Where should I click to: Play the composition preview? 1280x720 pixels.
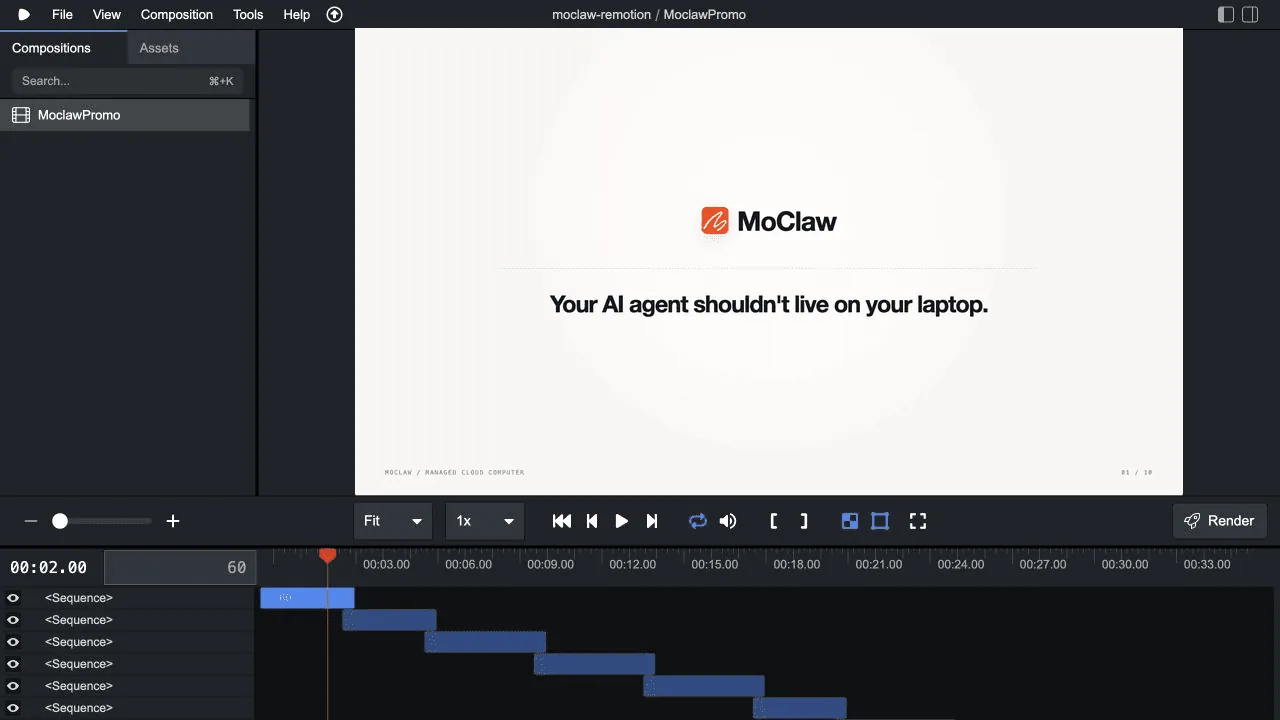point(621,521)
